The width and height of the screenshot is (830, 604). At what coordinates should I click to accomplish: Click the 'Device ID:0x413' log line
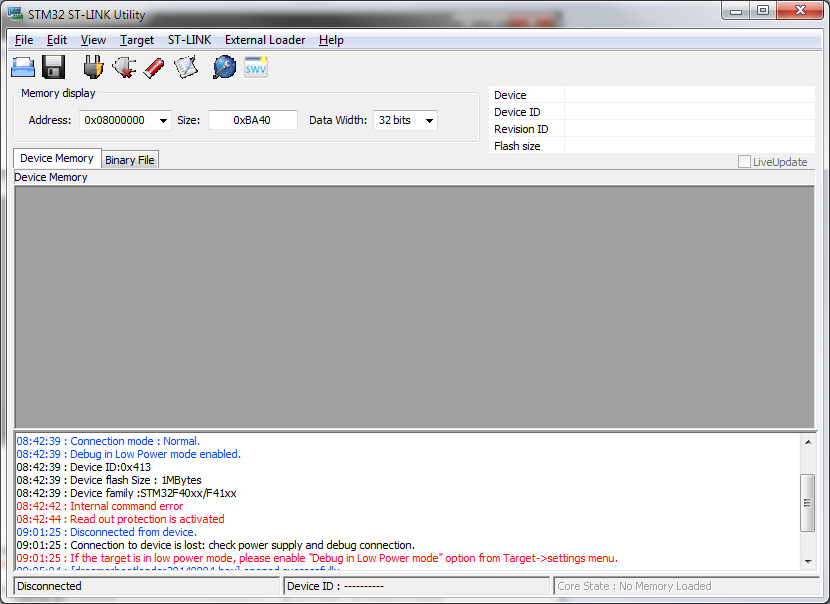pyautogui.click(x=84, y=467)
